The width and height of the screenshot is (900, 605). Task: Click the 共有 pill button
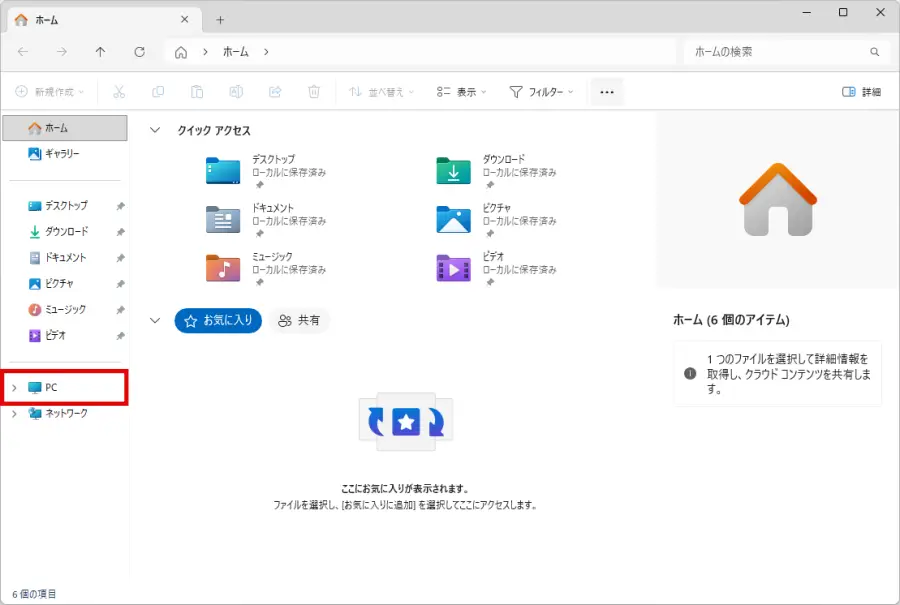click(x=299, y=320)
